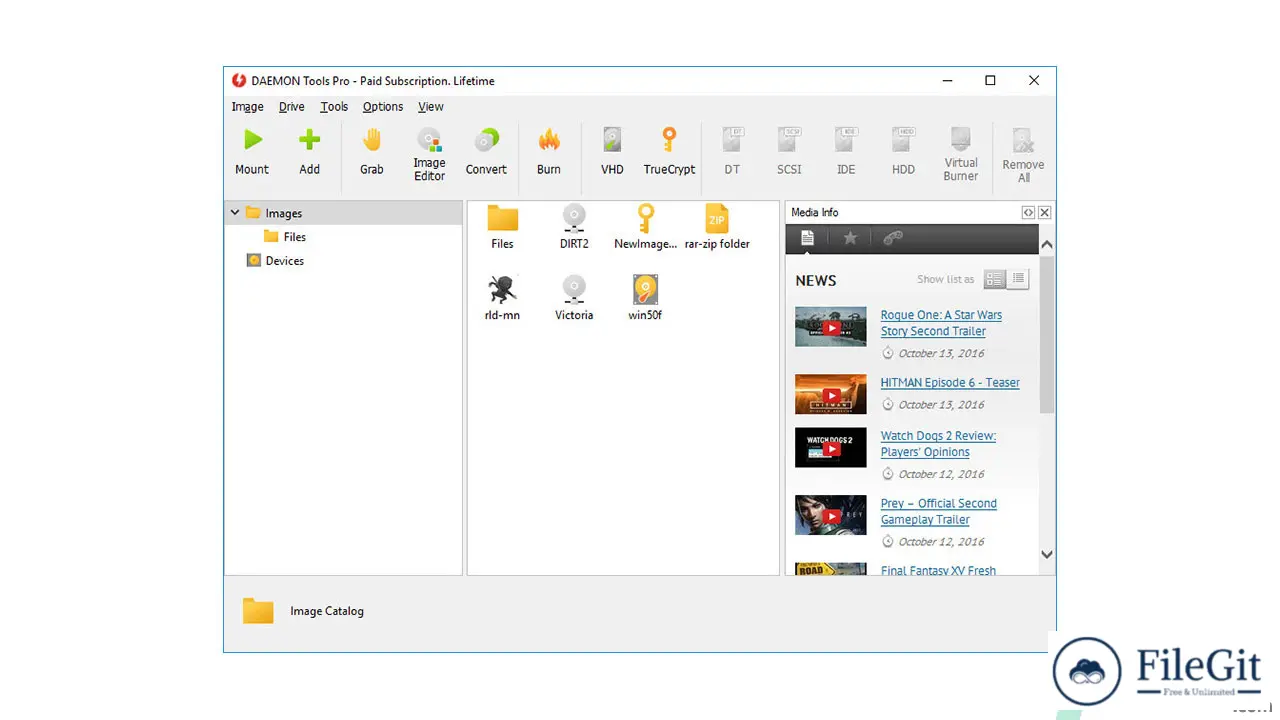Switch news to tile view
Screen dimensions: 1280x720
point(994,279)
